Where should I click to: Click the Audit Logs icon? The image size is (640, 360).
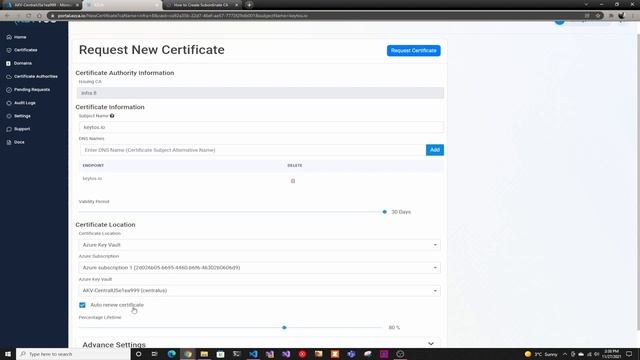(x=9, y=103)
